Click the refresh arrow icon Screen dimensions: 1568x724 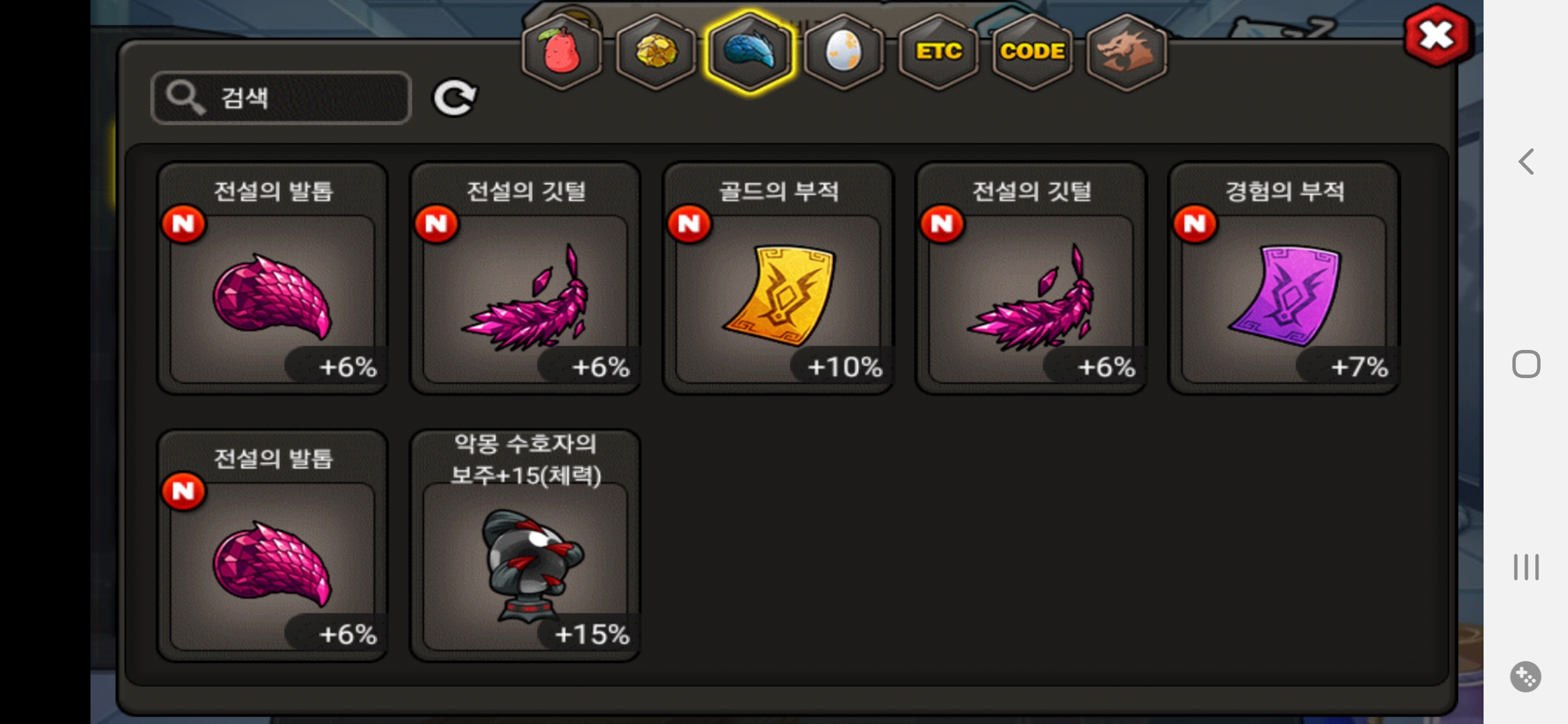pos(455,98)
